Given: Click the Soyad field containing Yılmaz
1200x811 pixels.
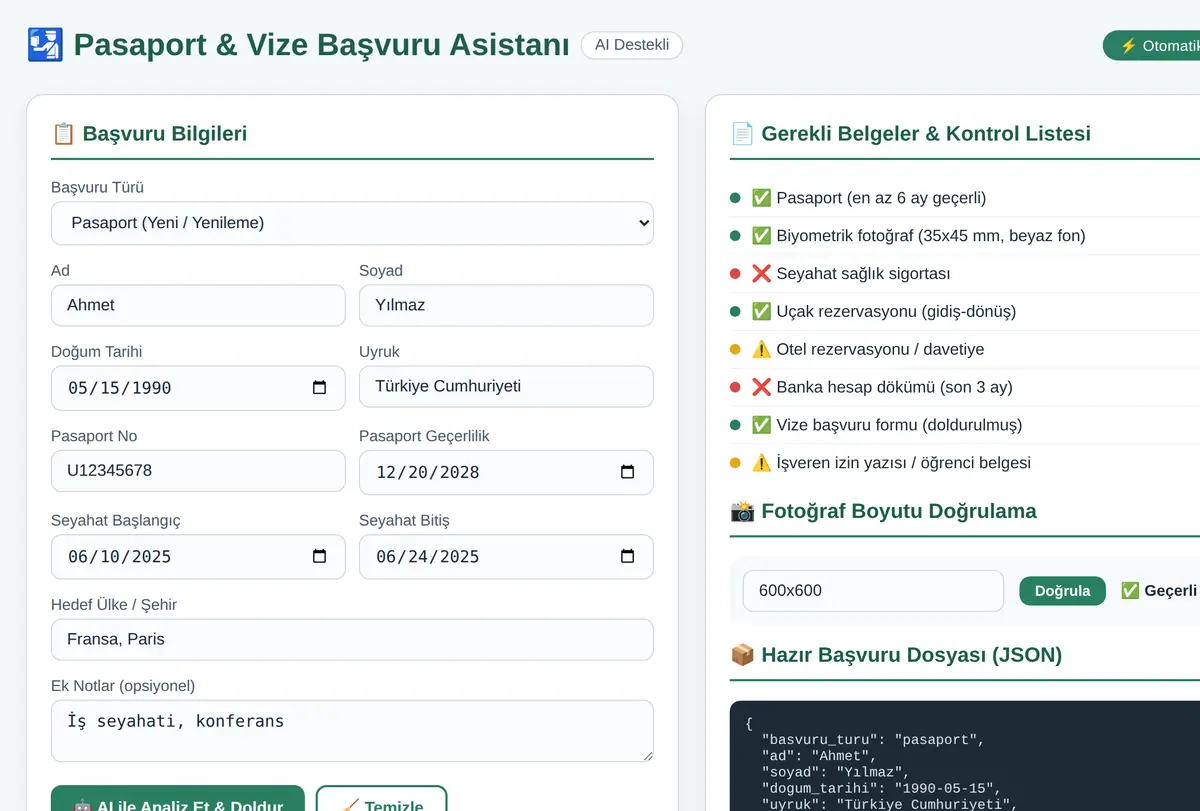Looking at the screenshot, I should tap(506, 305).
